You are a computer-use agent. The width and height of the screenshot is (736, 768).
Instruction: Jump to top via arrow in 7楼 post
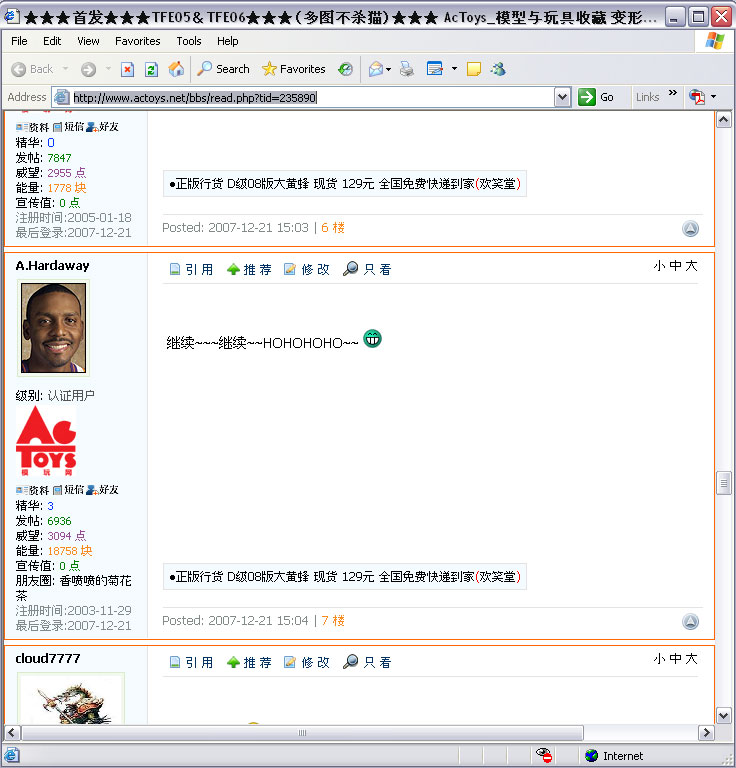click(690, 622)
